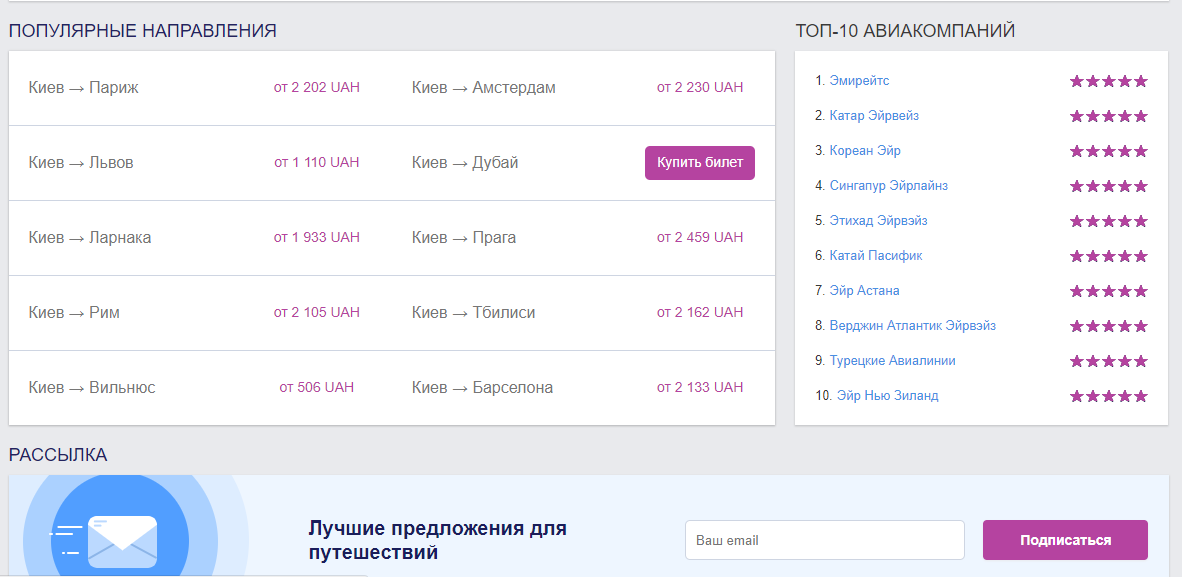
Task: Click the ПОПУЛЯРНЫЕ НАПРАВЛЕНИЯ section heading
Action: [142, 31]
